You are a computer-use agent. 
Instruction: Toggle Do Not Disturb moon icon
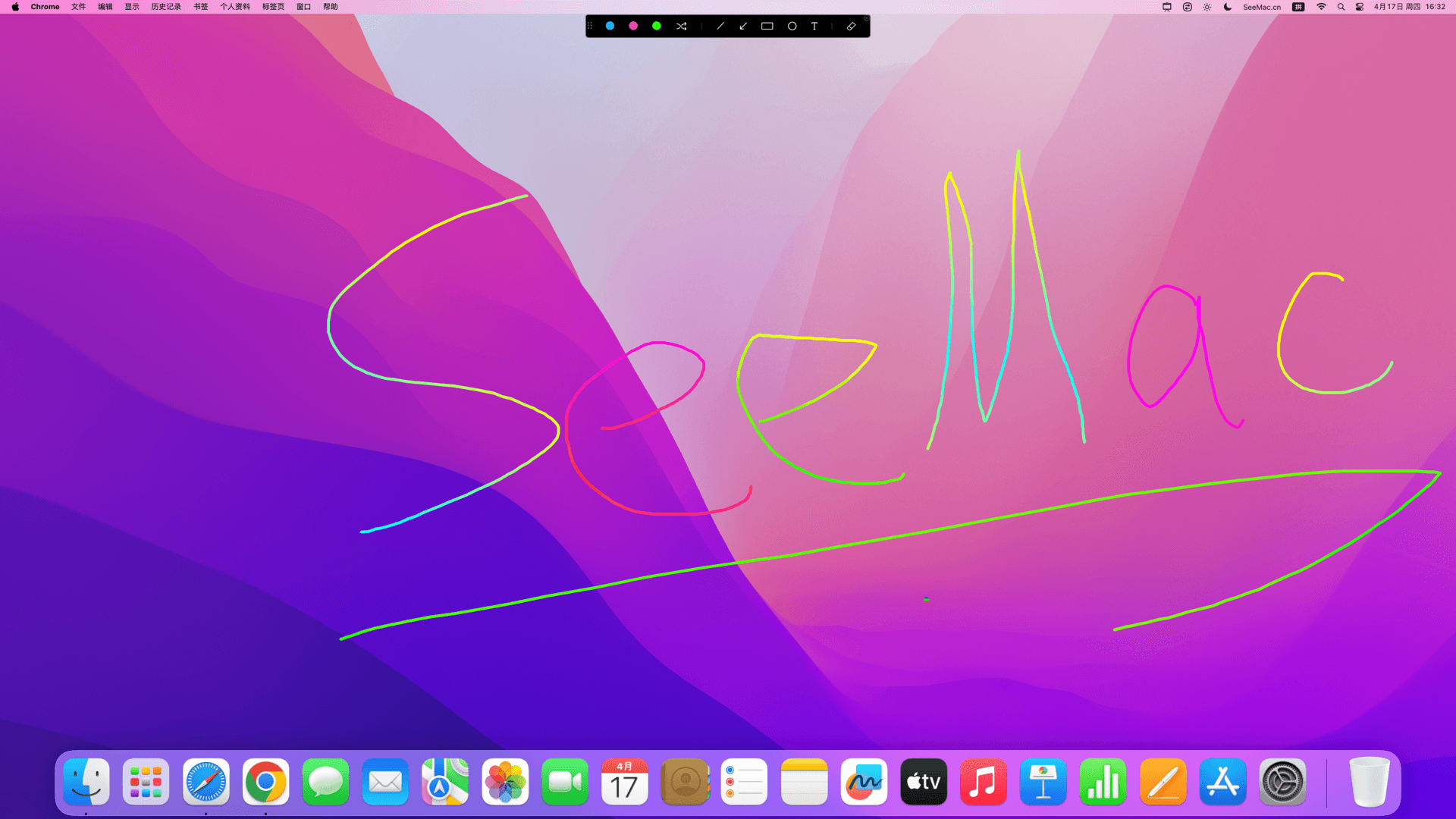coord(1228,7)
